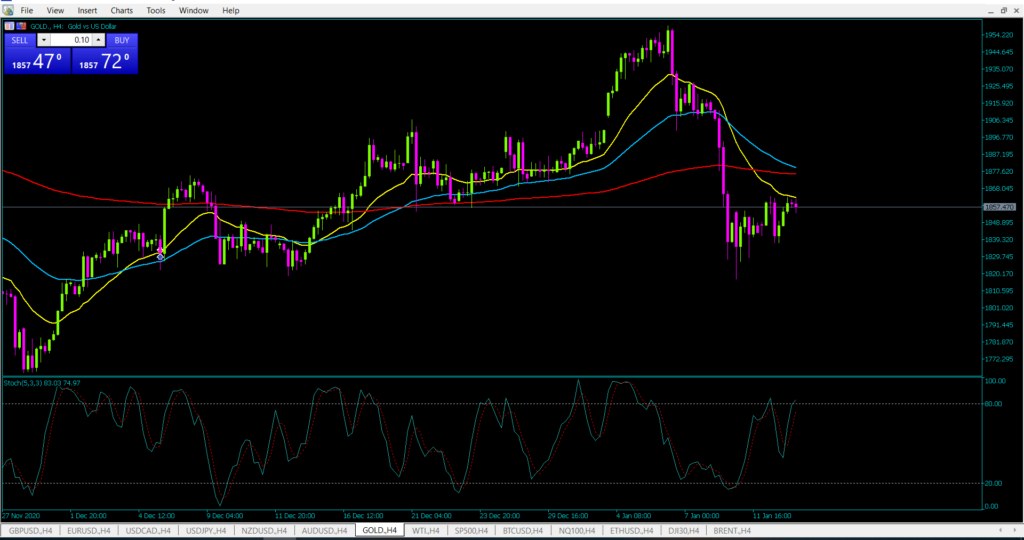The height and width of the screenshot is (540, 1024).
Task: Switch to the BTCUSD,H4 chart tab
Action: pyautogui.click(x=520, y=530)
